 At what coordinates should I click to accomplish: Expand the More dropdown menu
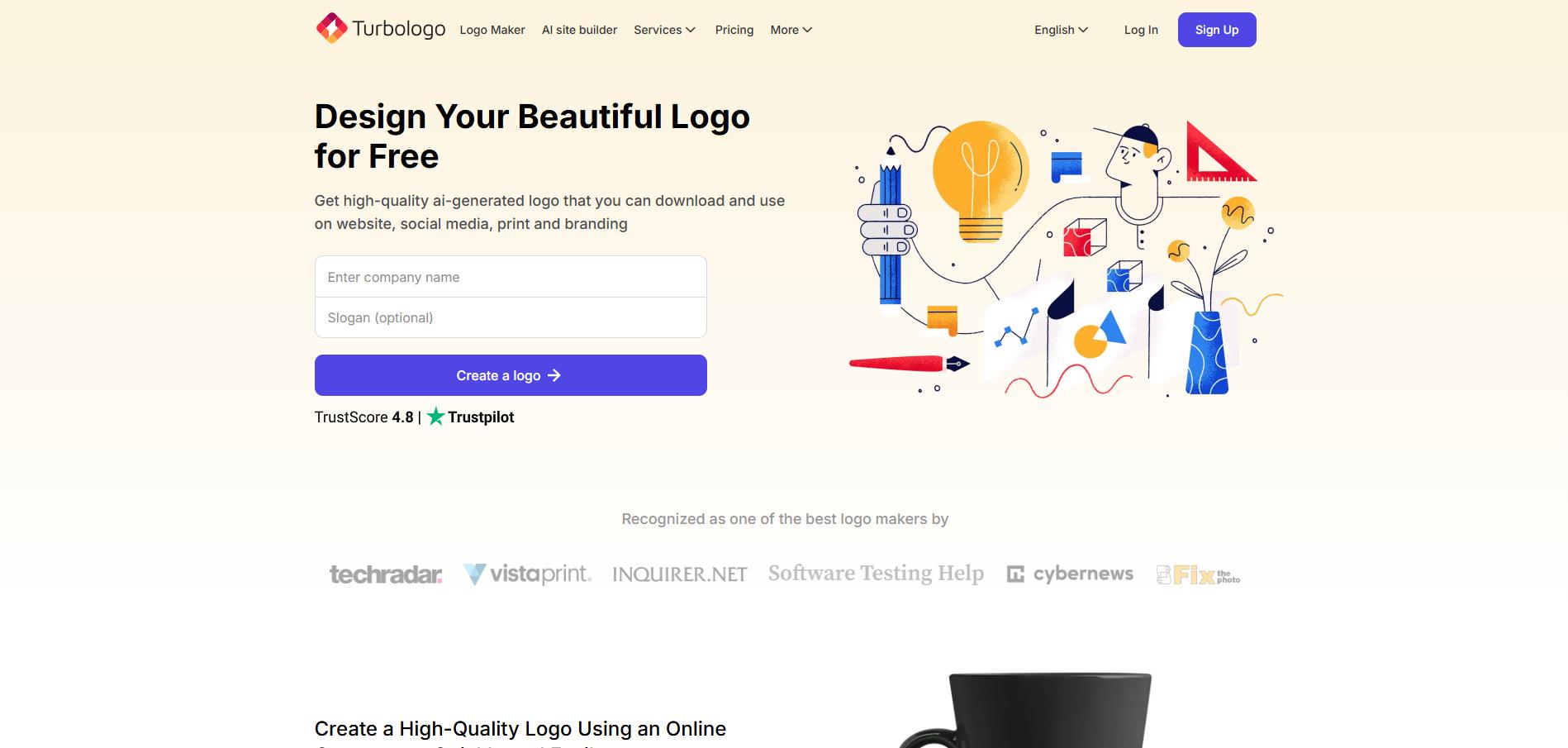[x=791, y=30]
